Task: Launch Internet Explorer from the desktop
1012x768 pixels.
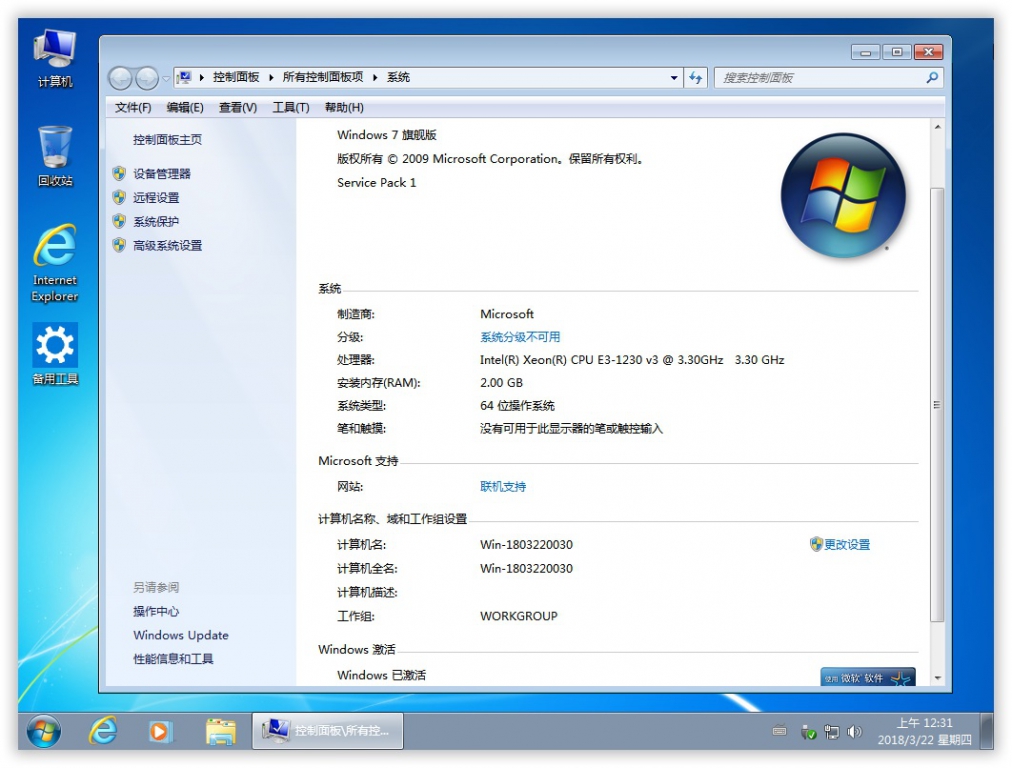Action: [55, 263]
